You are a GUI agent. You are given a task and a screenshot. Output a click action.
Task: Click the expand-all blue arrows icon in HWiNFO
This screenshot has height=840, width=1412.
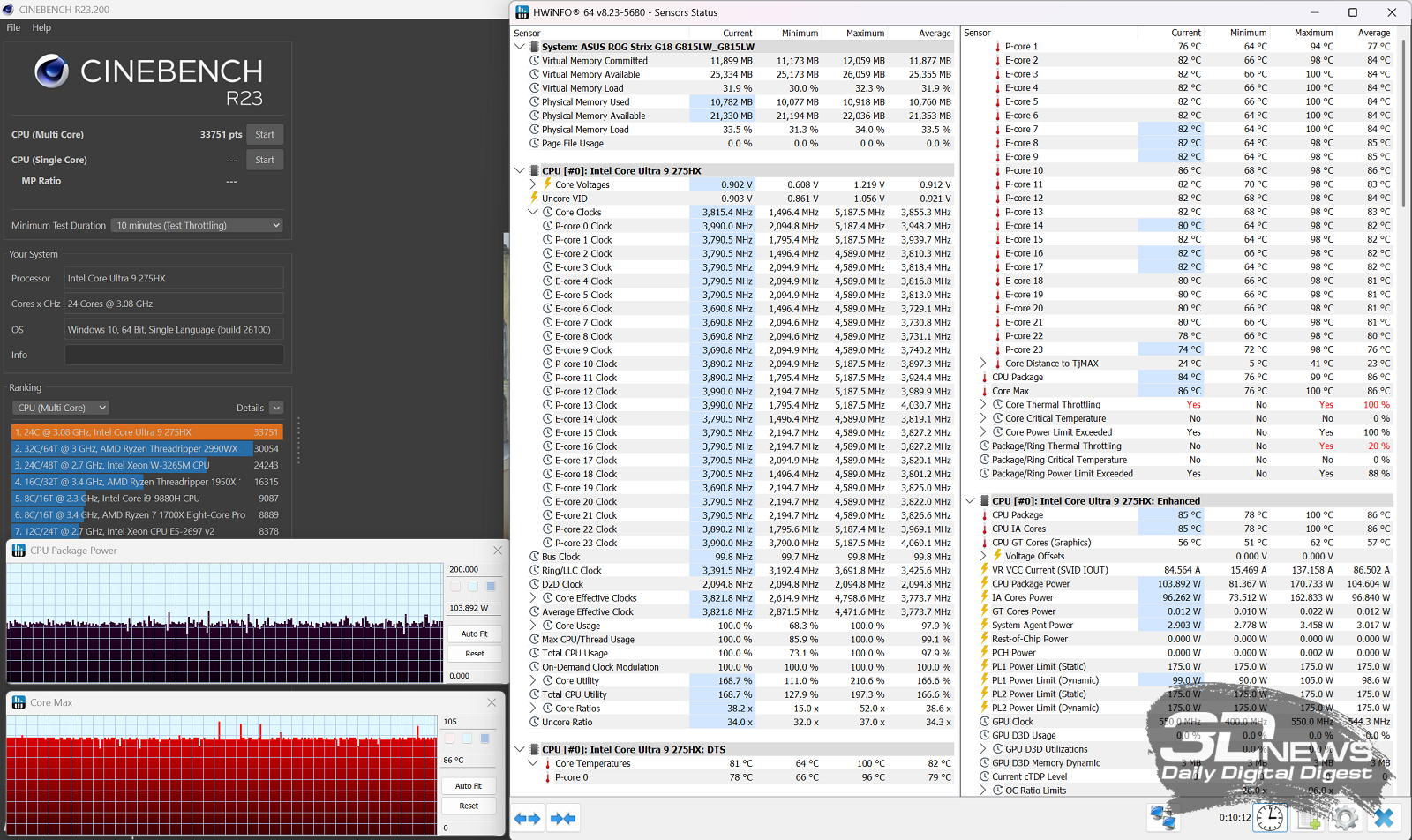(x=527, y=819)
